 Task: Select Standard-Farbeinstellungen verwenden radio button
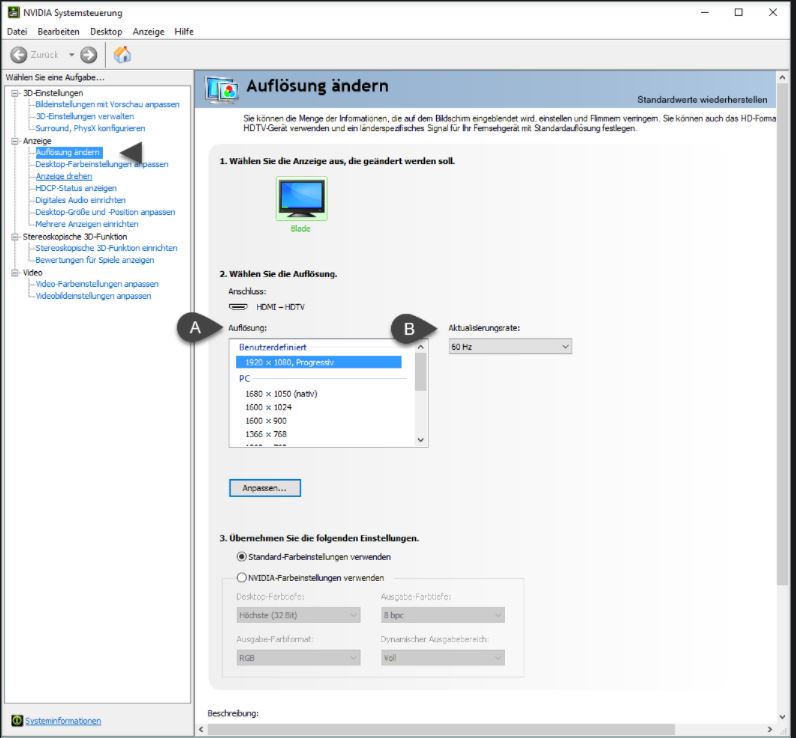(242, 557)
